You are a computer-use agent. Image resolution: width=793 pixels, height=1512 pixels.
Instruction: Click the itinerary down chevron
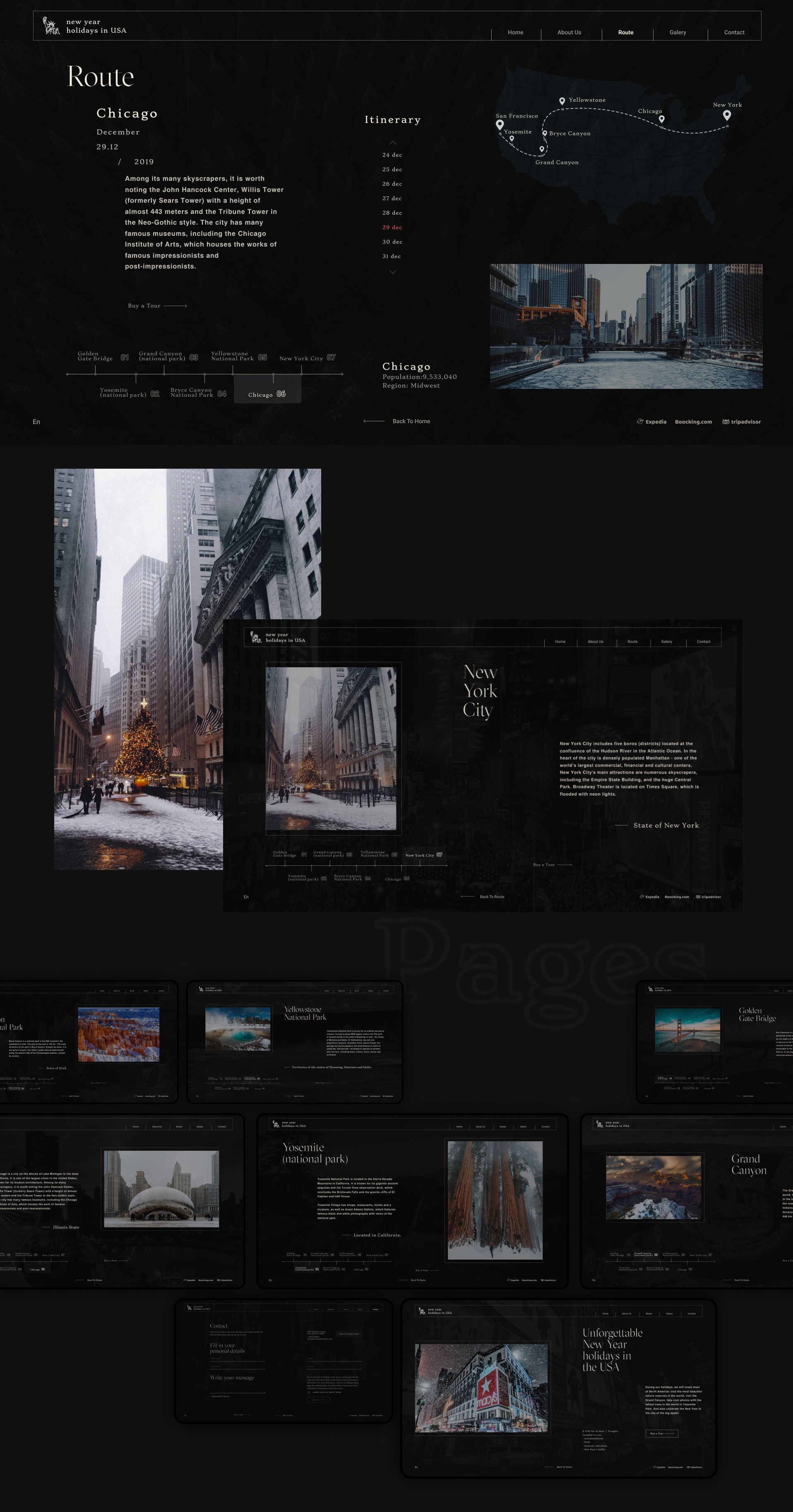[x=392, y=271]
